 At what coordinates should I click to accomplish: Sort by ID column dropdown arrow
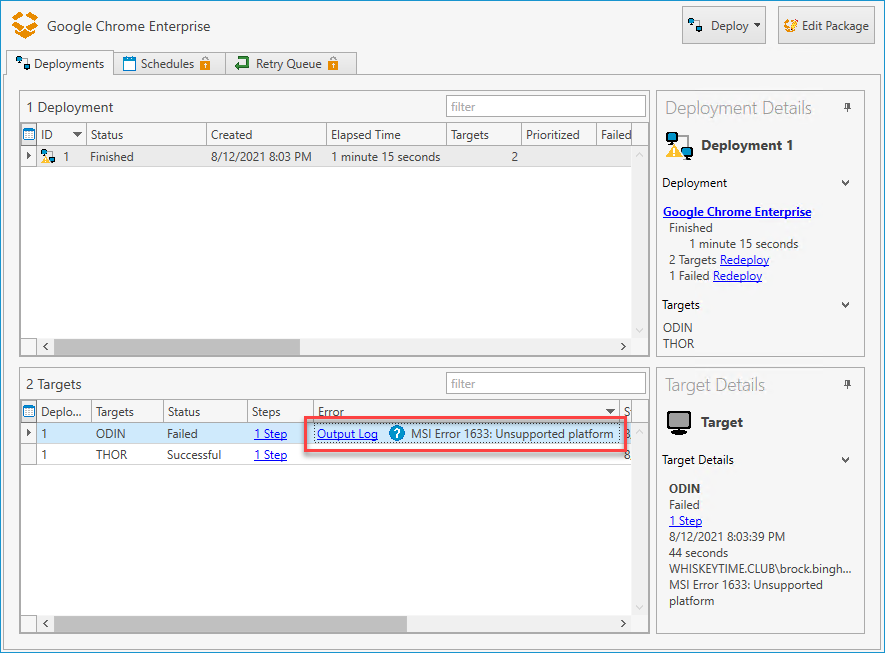[x=77, y=134]
